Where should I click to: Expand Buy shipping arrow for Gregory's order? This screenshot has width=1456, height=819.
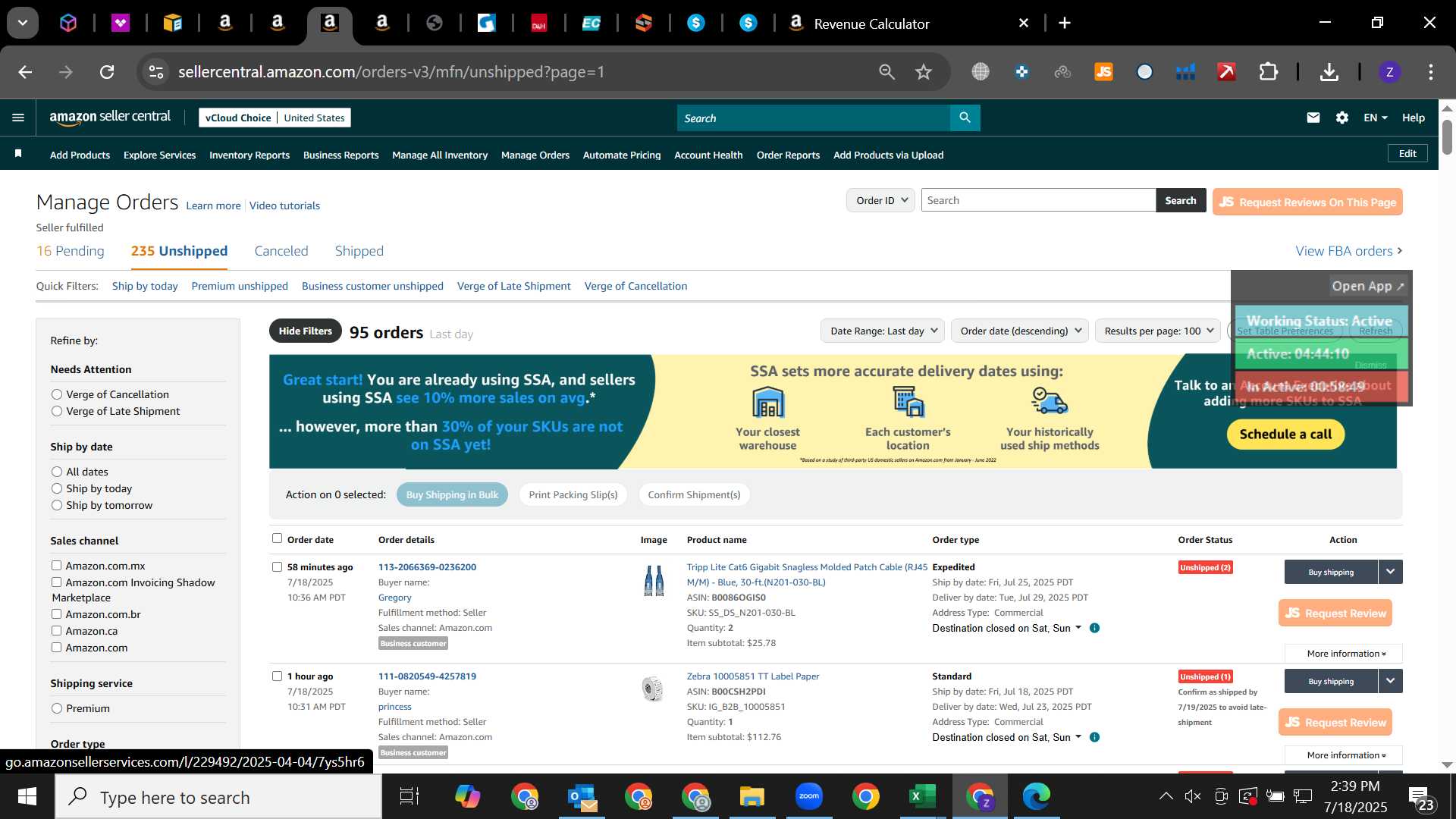click(x=1390, y=572)
